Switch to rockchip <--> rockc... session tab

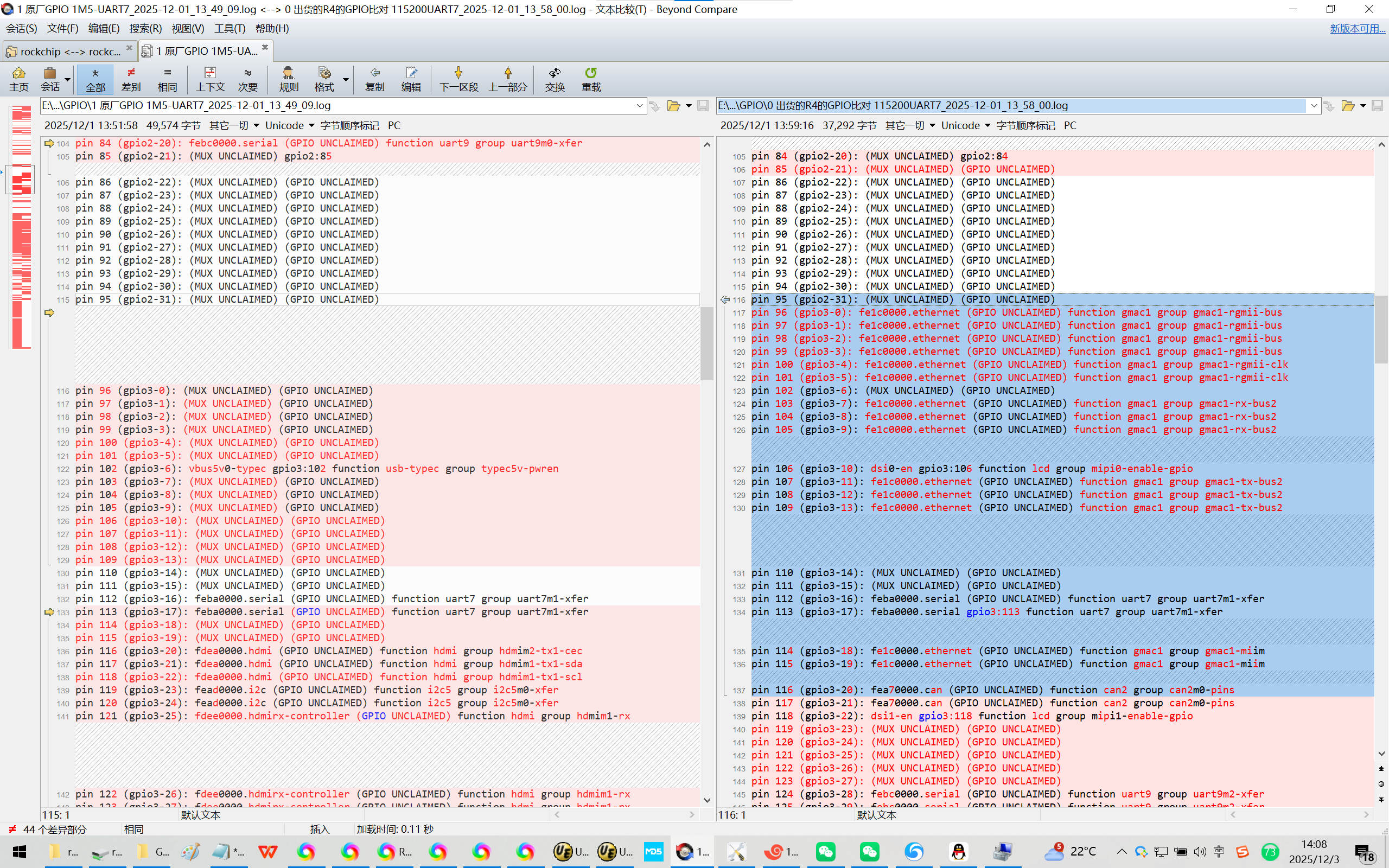[69, 51]
